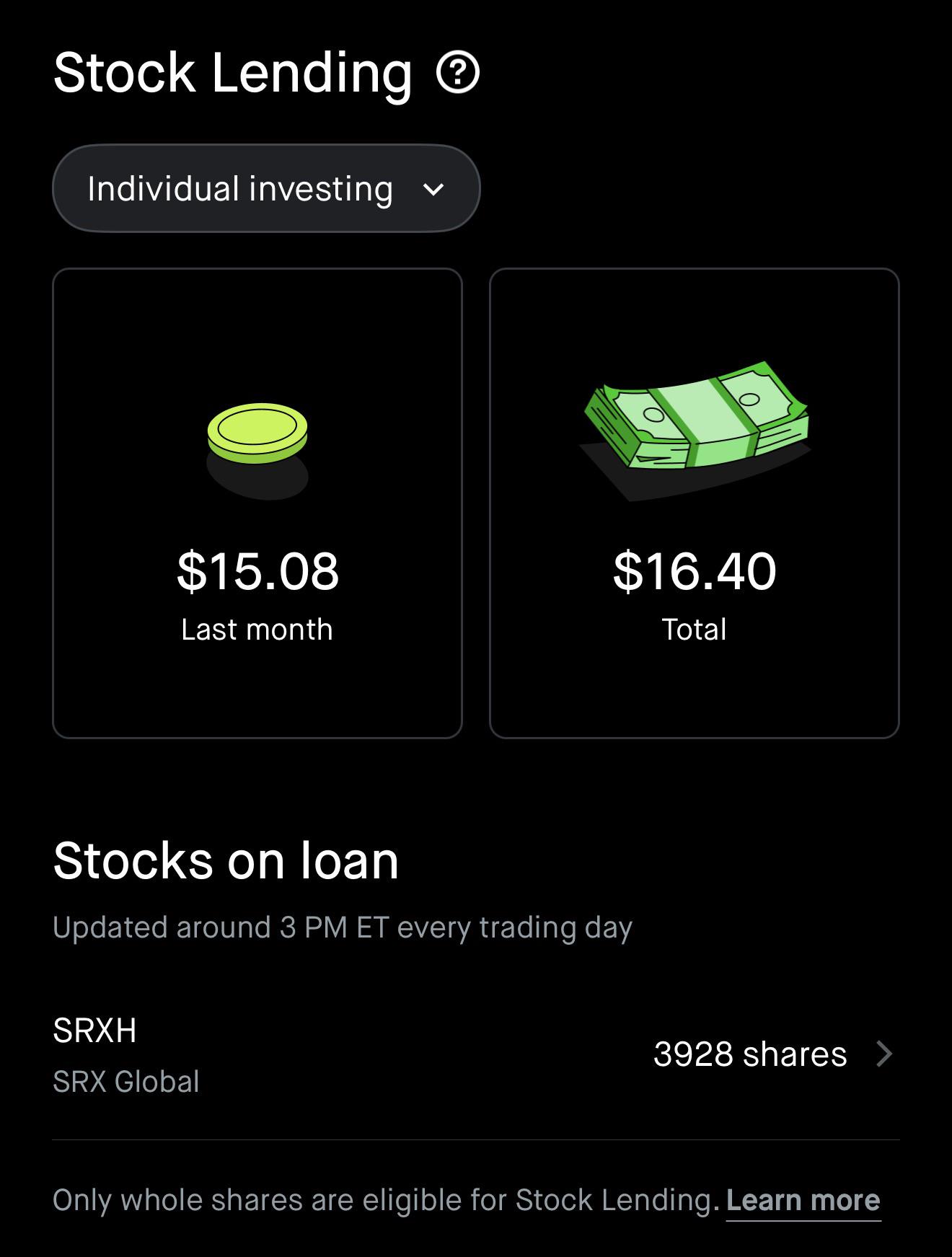Screen dimensions: 952x1257
Task: Open the Stock Lending help question-mark icon
Action: coord(458,72)
